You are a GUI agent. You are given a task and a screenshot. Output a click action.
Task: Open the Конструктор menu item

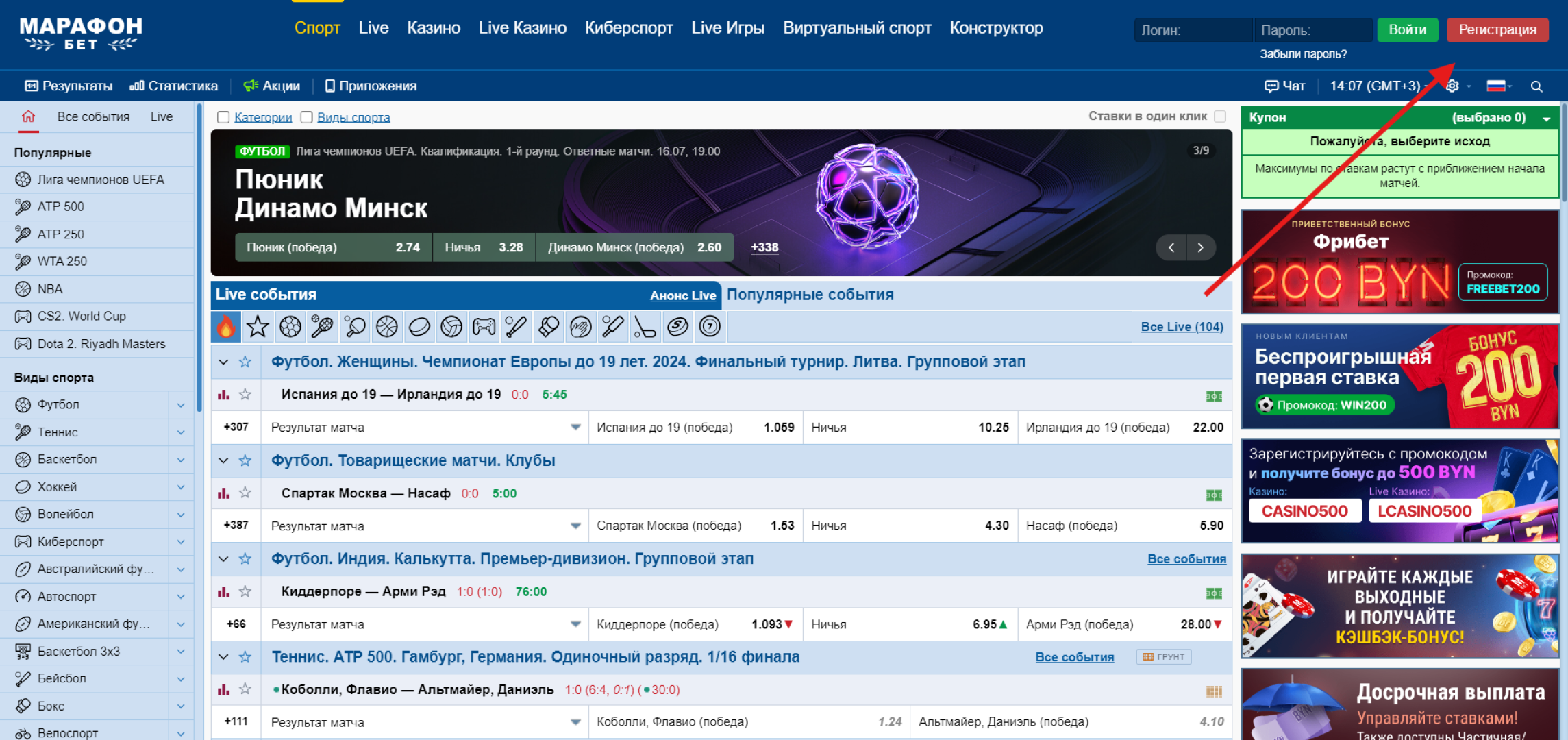pos(996,28)
